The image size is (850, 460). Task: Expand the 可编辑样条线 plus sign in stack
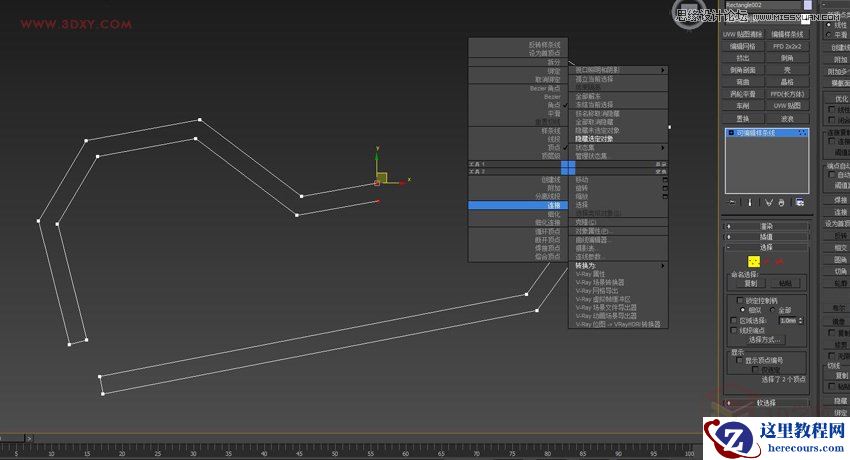(731, 133)
